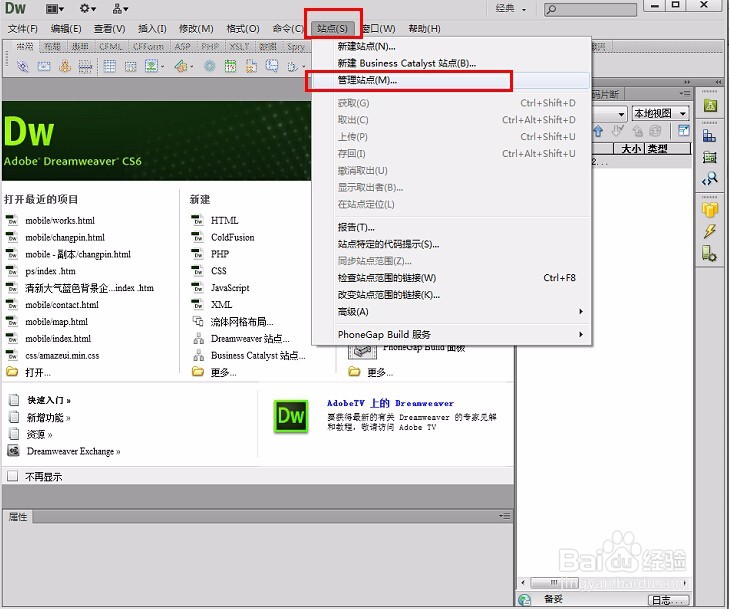Open the Media icon dropdown arrow
Screen dimensions: 729x609
[x=192, y=67]
